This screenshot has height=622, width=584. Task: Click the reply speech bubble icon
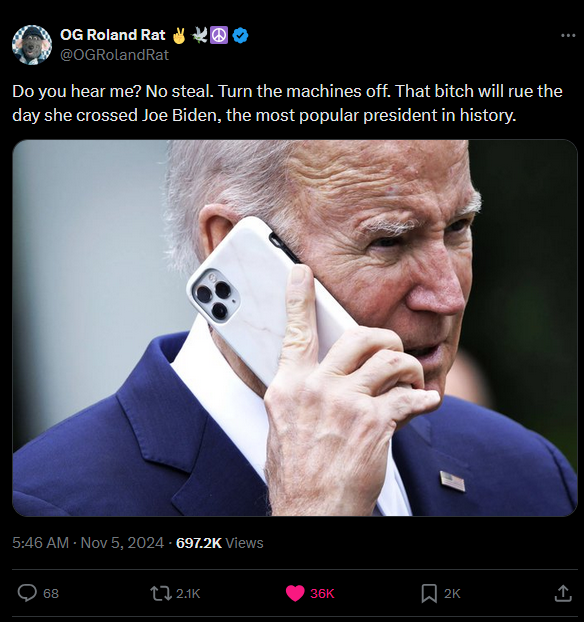(x=27, y=593)
